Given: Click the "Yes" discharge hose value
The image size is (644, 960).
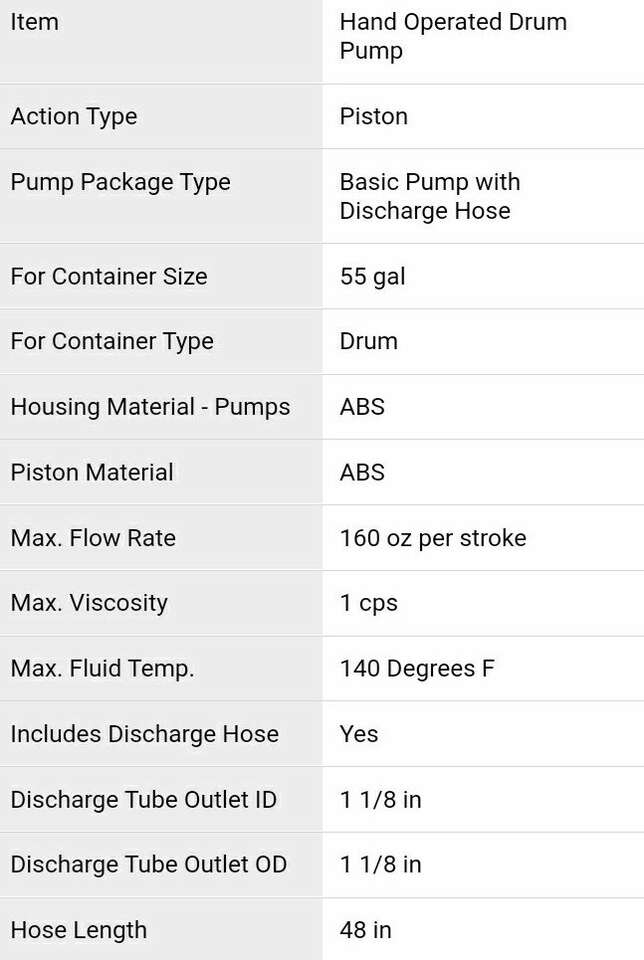Looking at the screenshot, I should pyautogui.click(x=359, y=733).
